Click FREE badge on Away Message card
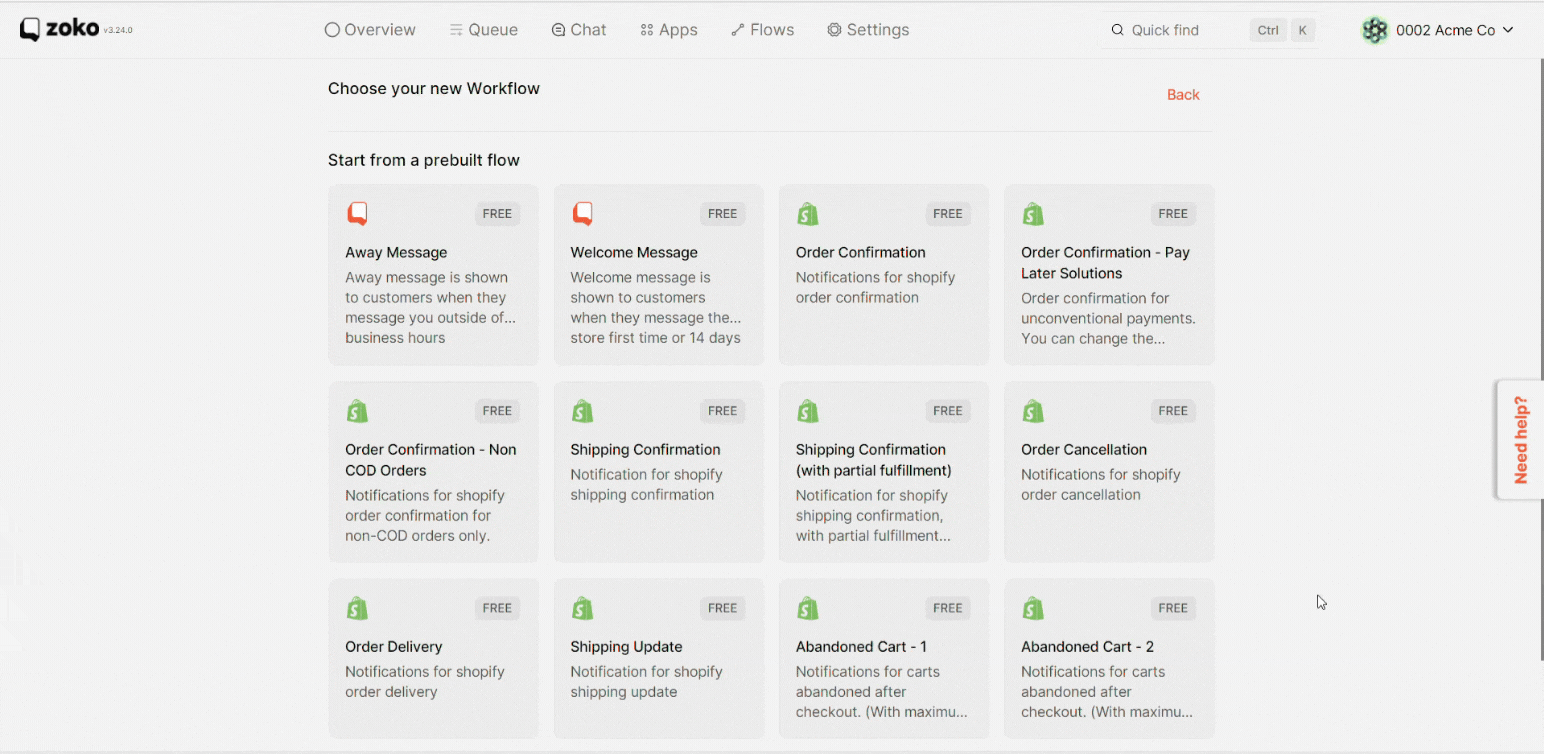 pos(497,214)
